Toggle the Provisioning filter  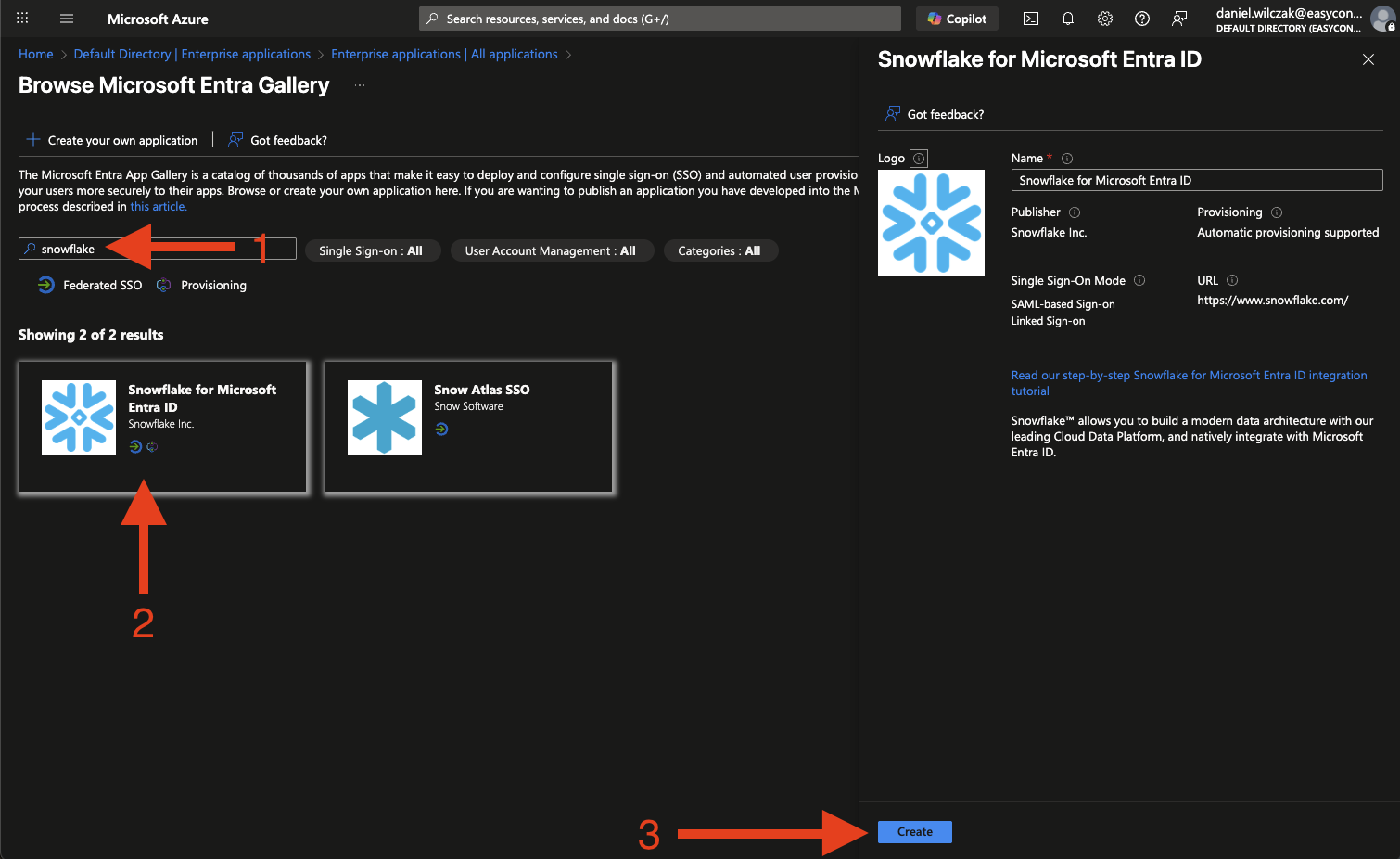202,286
